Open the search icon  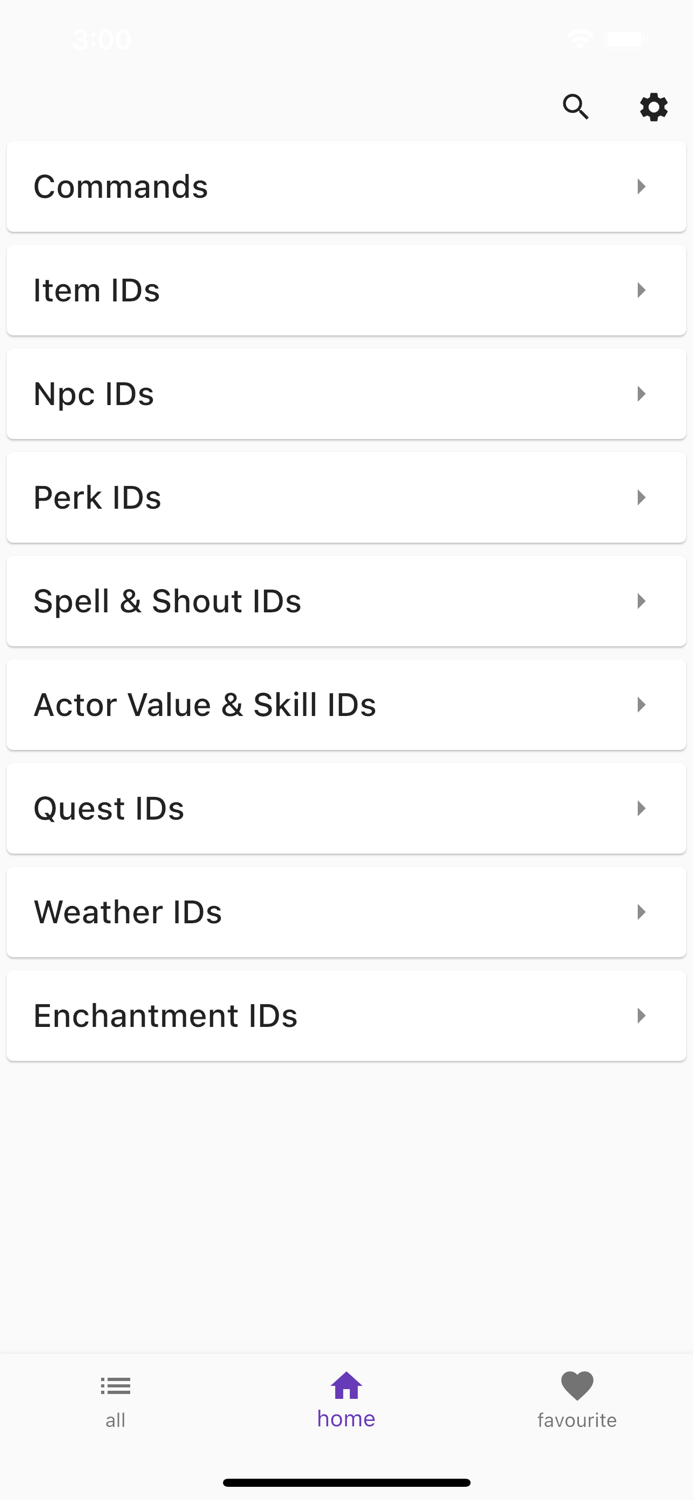coord(576,107)
